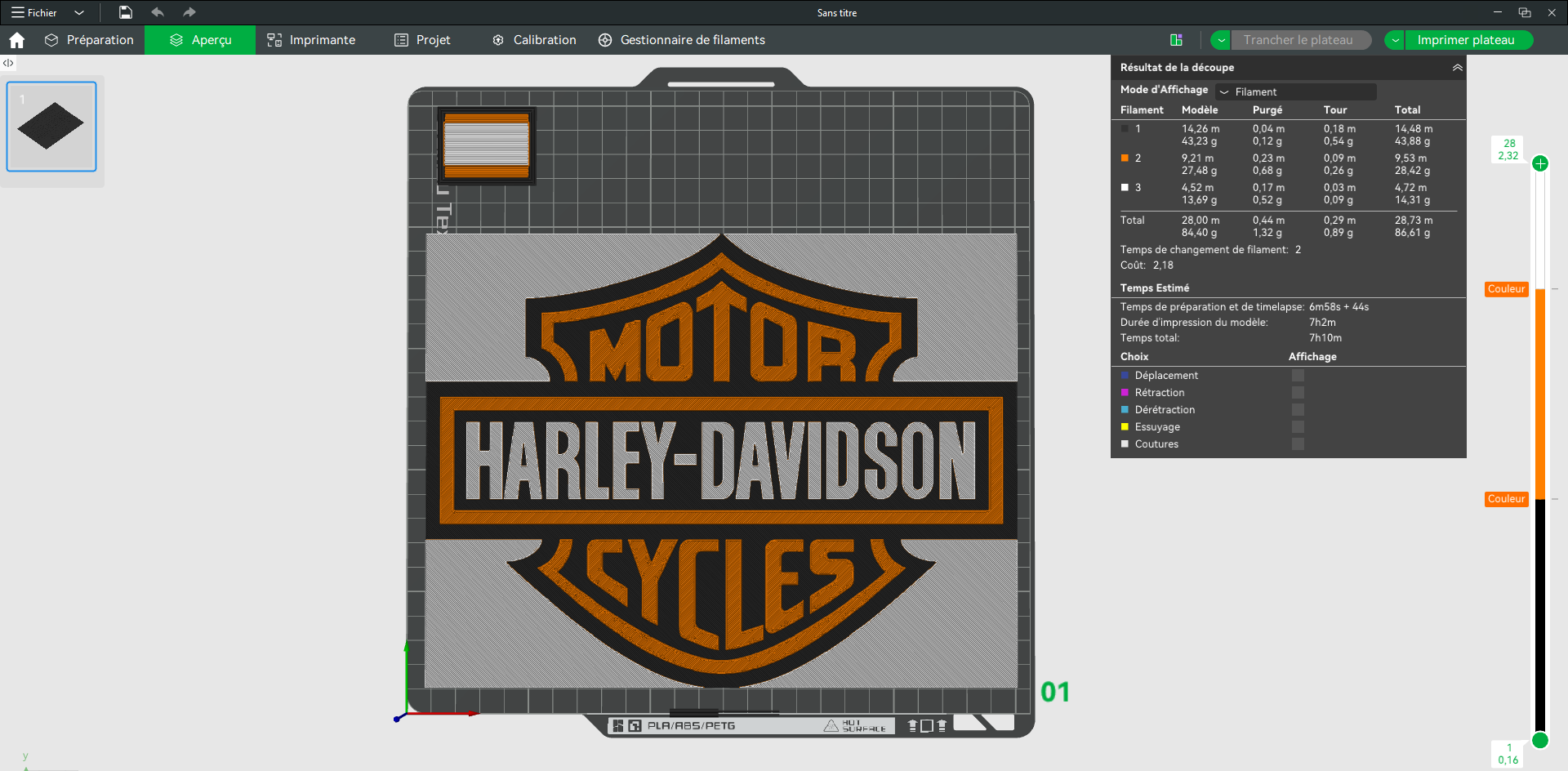
Task: Open the Imprimante tab
Action: (x=311, y=40)
